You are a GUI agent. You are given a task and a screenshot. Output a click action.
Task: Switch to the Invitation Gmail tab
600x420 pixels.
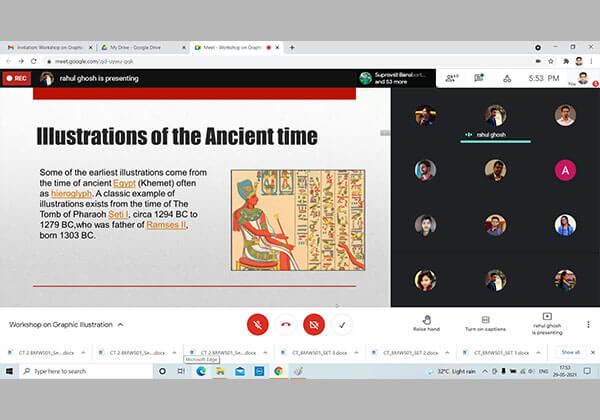(x=48, y=47)
